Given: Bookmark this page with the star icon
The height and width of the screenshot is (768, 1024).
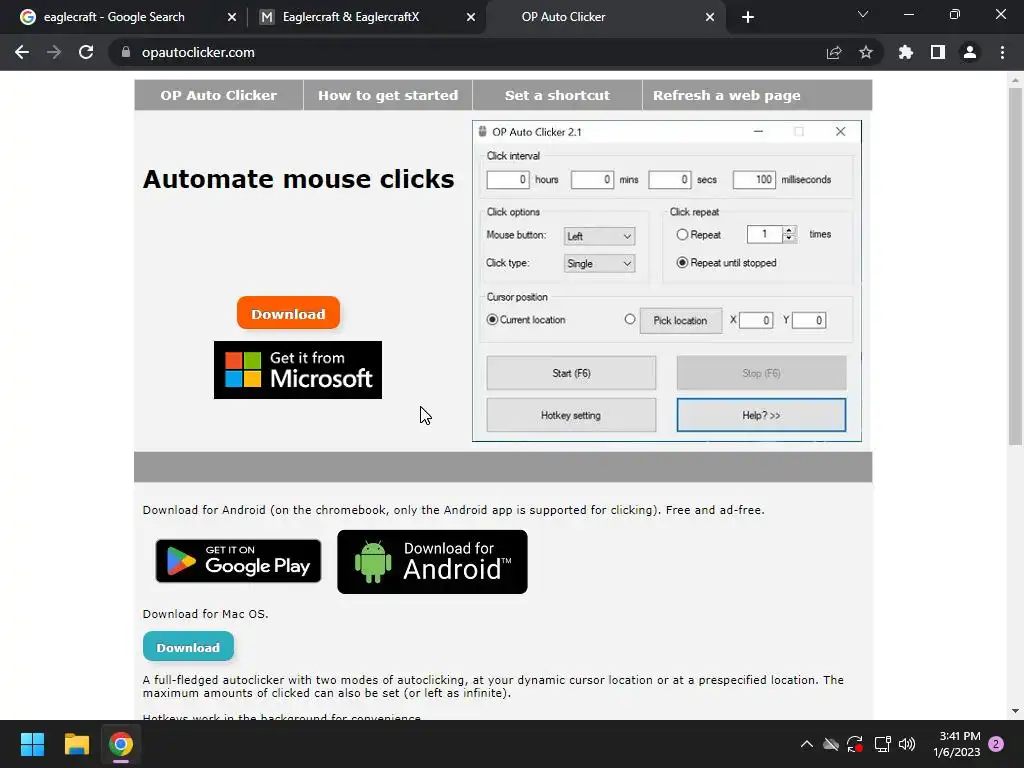Looking at the screenshot, I should 866,52.
